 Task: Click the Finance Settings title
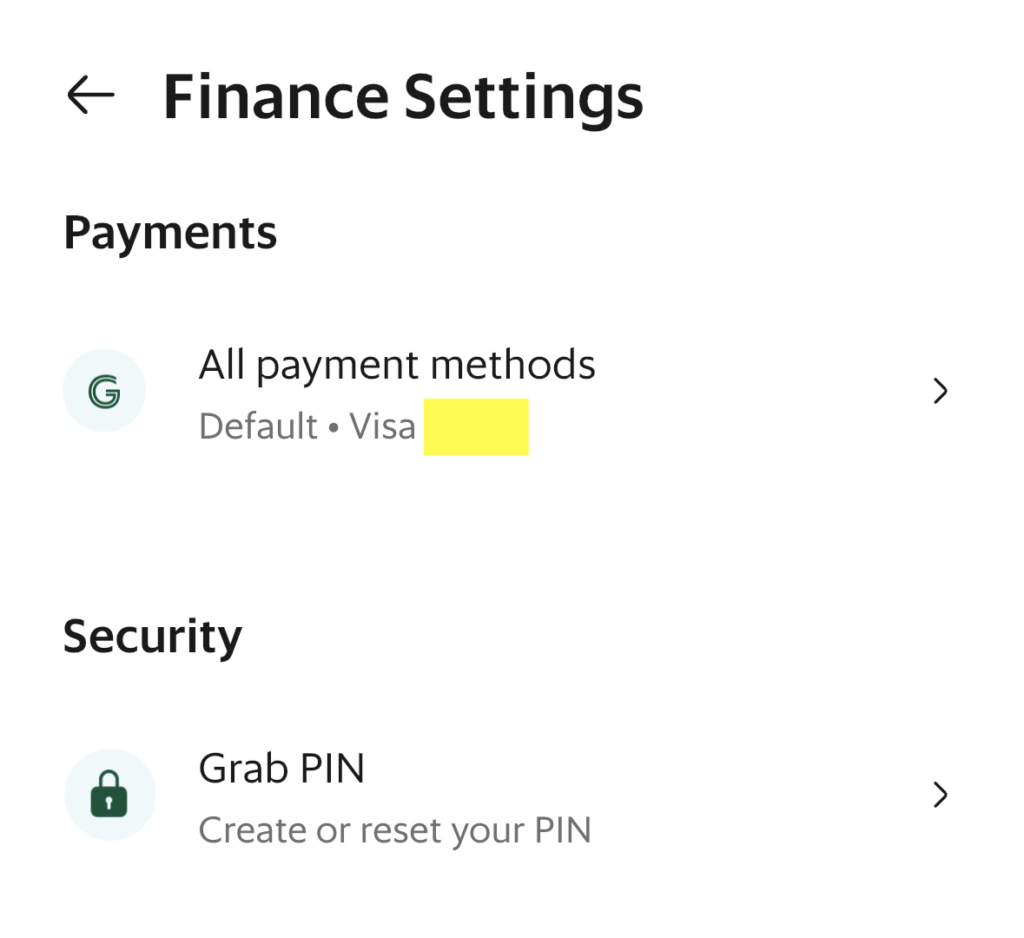coord(403,98)
